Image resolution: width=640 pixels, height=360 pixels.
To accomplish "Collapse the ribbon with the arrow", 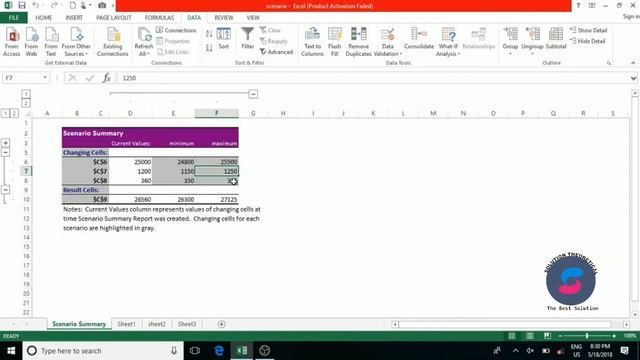I will tap(633, 63).
